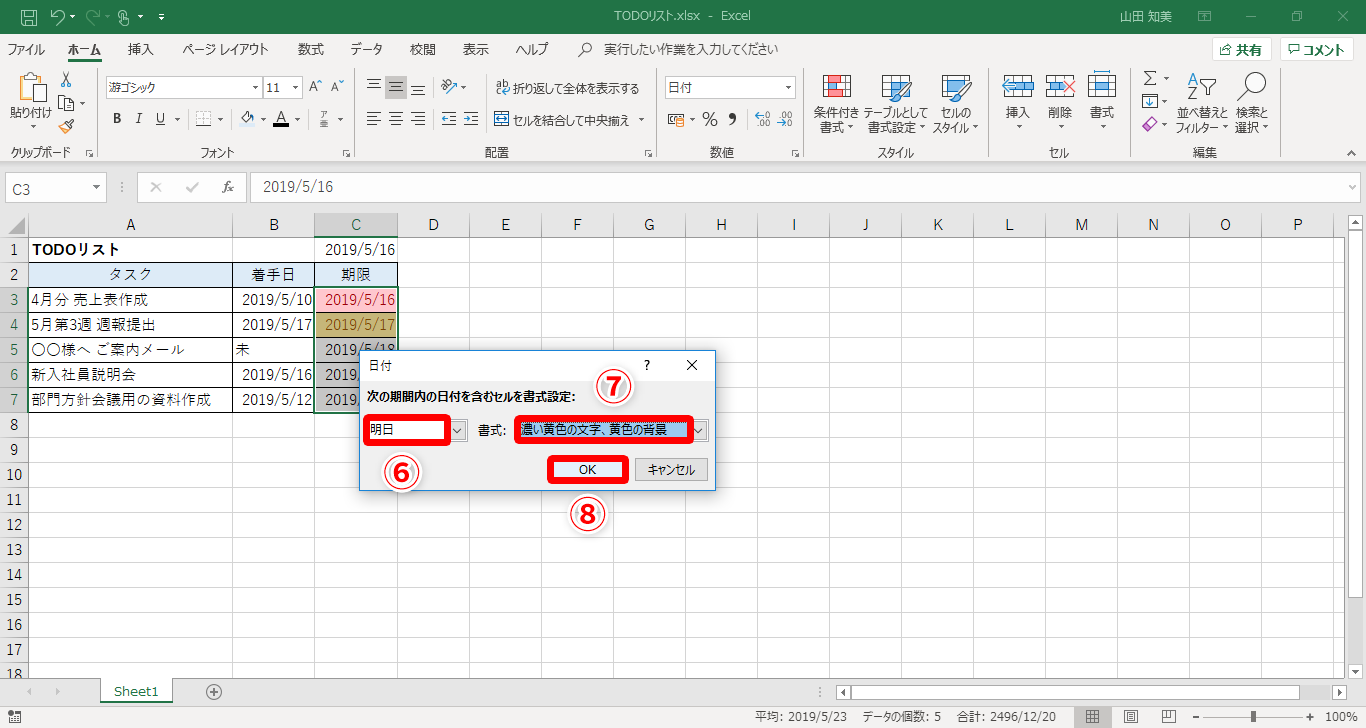
Task: Open the ファイル (File) menu
Action: [26, 49]
